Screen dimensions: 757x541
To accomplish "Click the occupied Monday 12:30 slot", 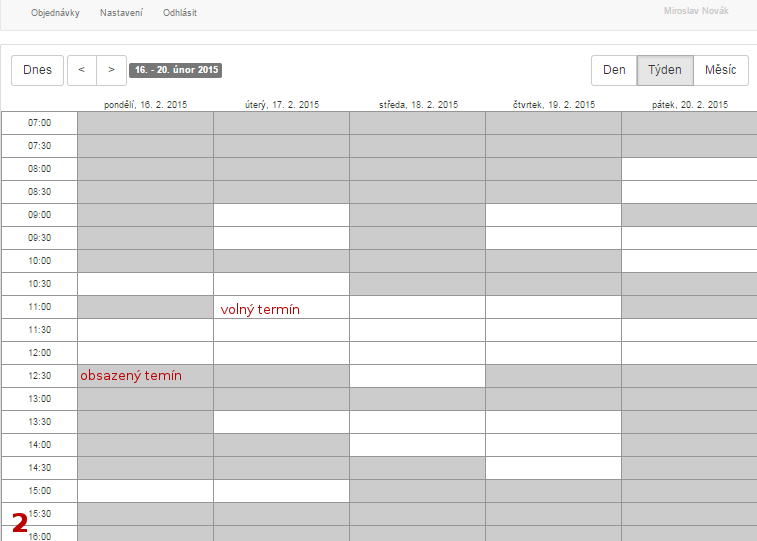I will click(145, 376).
